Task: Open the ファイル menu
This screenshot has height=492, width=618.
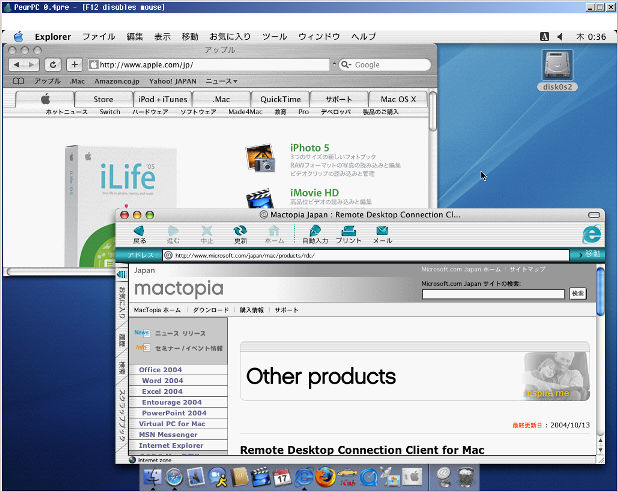Action: tap(99, 37)
